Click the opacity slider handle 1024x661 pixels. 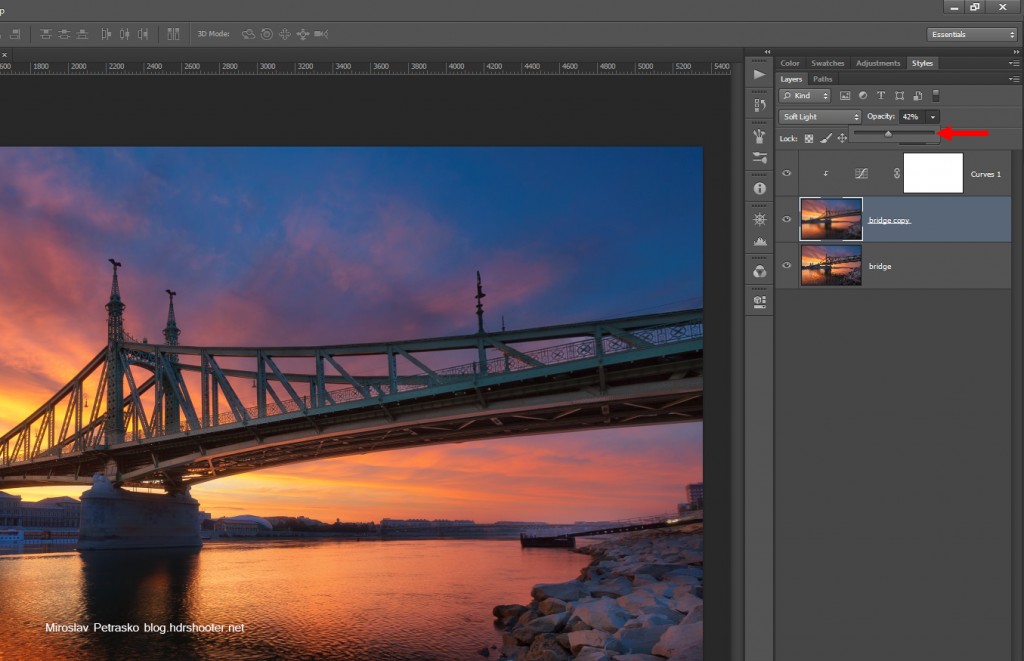888,133
